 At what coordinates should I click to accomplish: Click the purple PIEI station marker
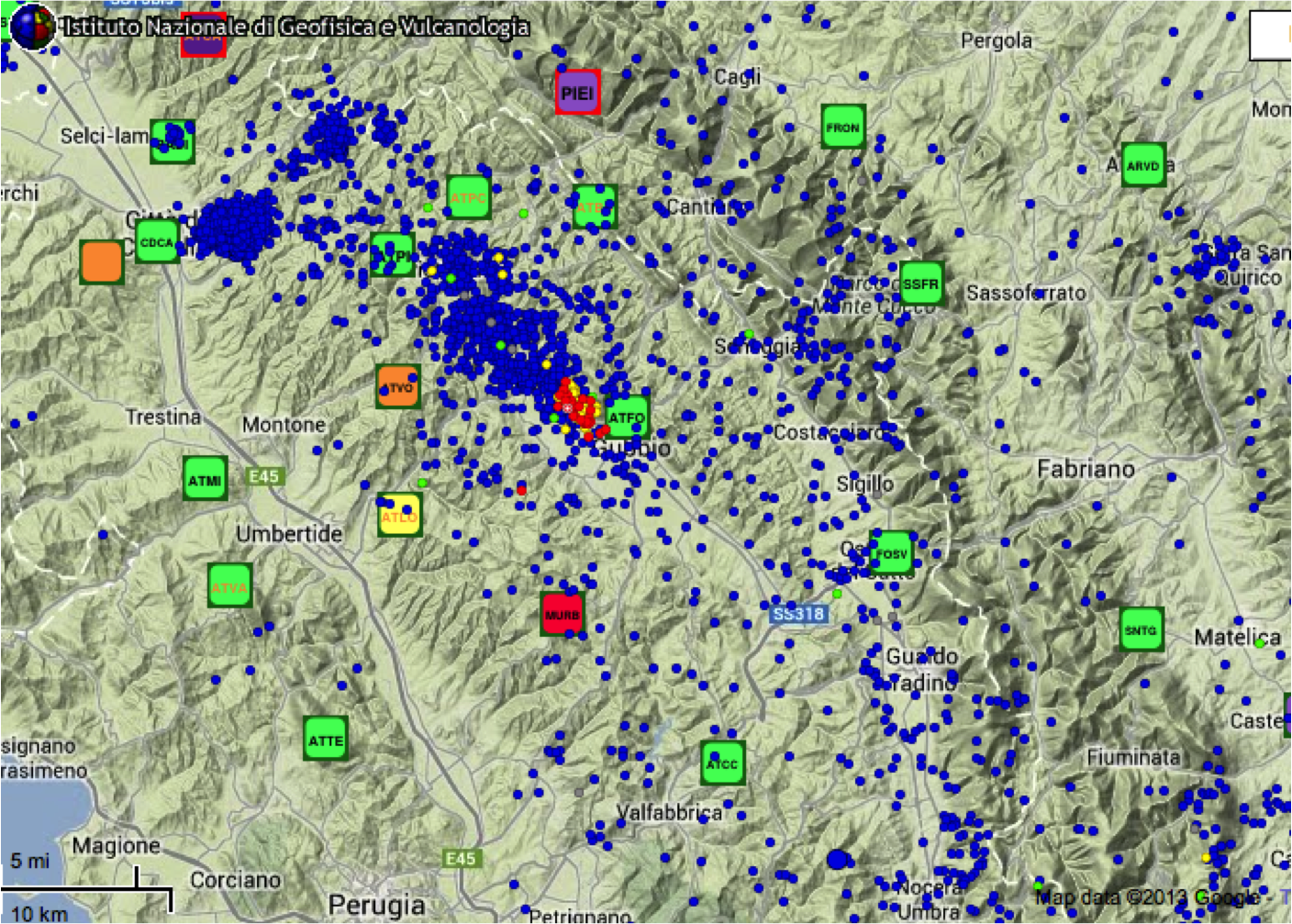coord(577,93)
